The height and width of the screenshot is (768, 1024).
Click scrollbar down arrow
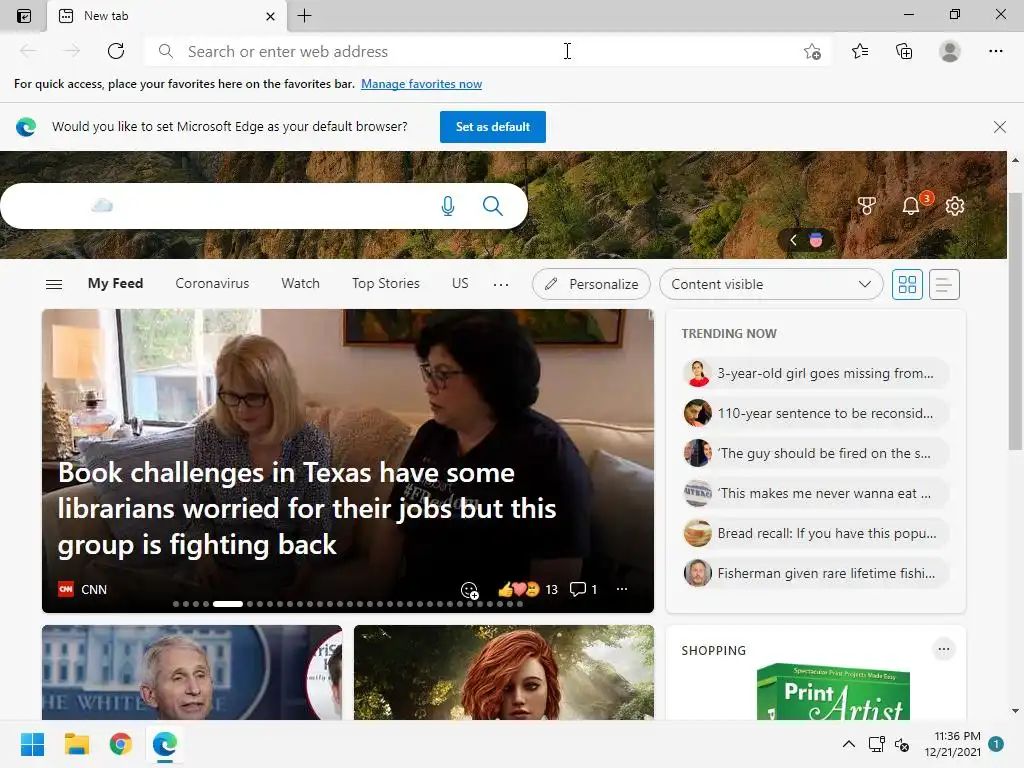(x=1015, y=711)
